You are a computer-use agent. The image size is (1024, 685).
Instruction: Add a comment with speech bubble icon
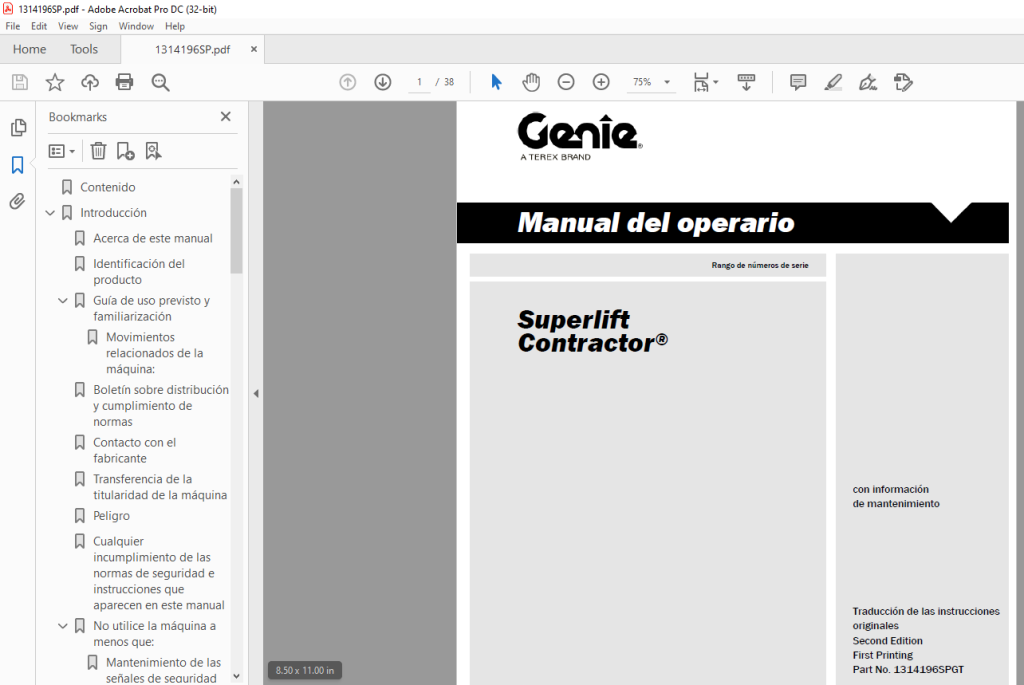coord(797,82)
